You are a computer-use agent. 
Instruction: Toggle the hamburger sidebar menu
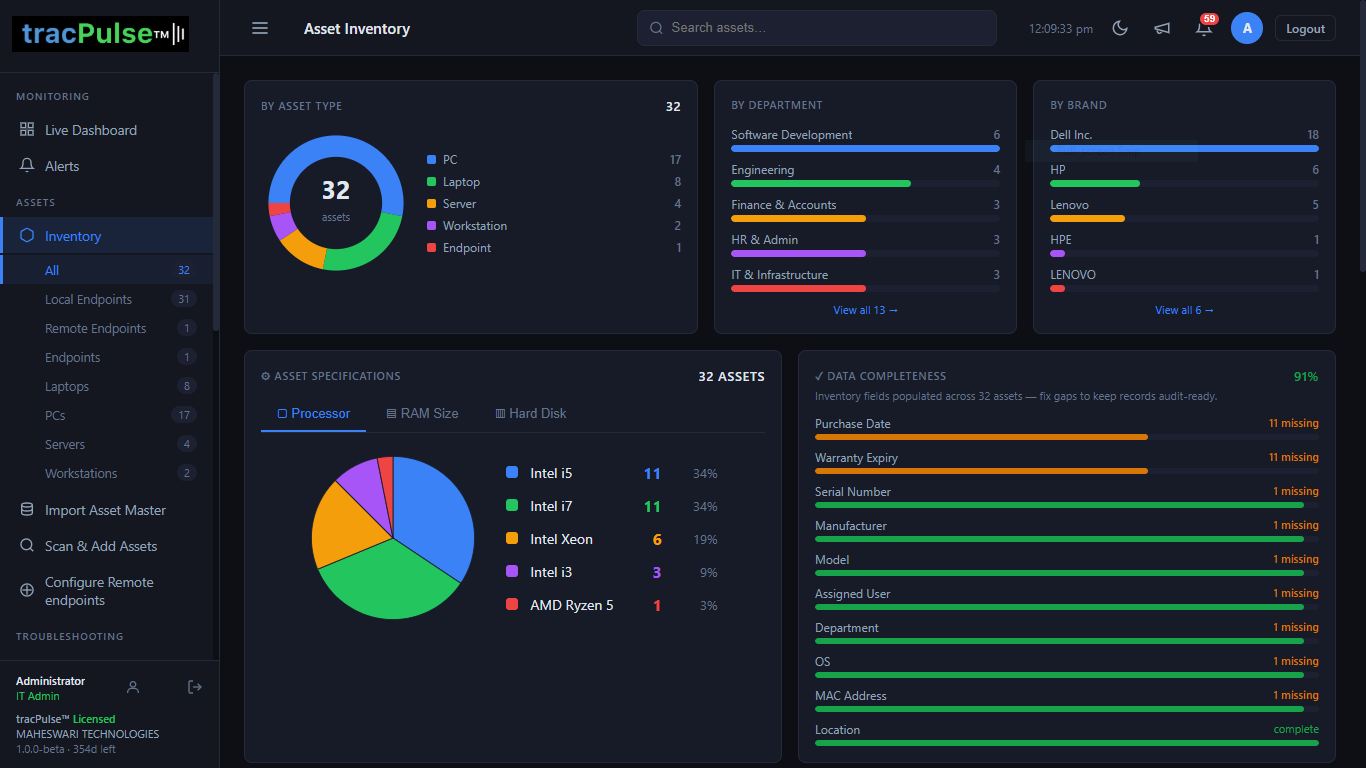point(260,28)
